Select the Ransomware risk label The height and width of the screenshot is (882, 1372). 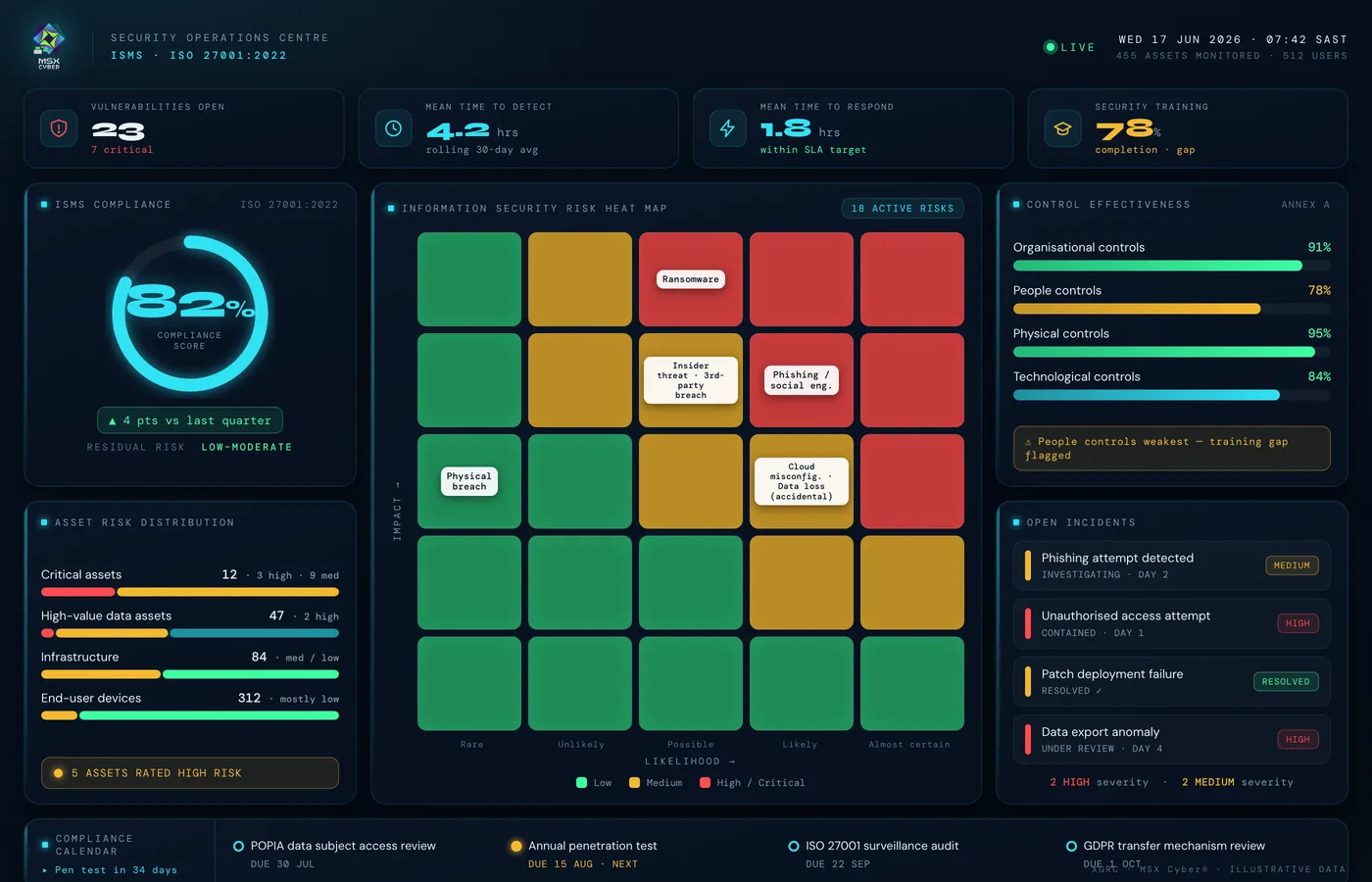pos(691,279)
